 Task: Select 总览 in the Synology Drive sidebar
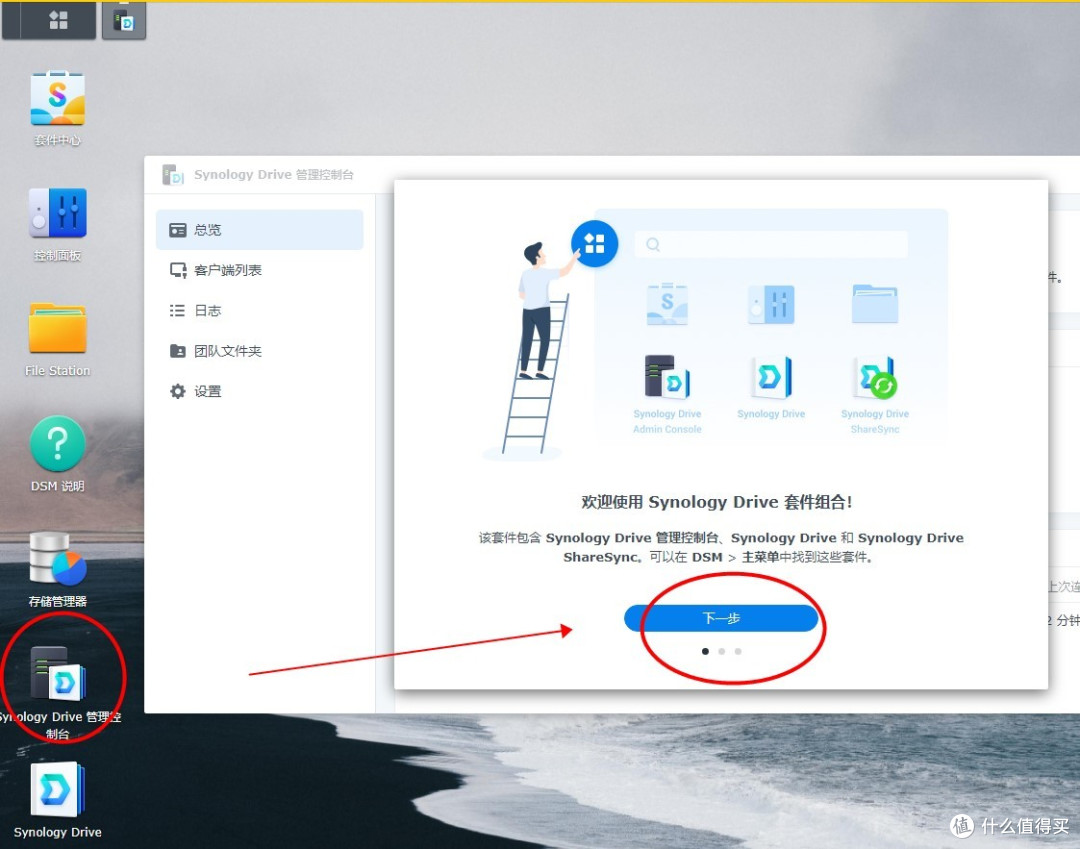[207, 229]
